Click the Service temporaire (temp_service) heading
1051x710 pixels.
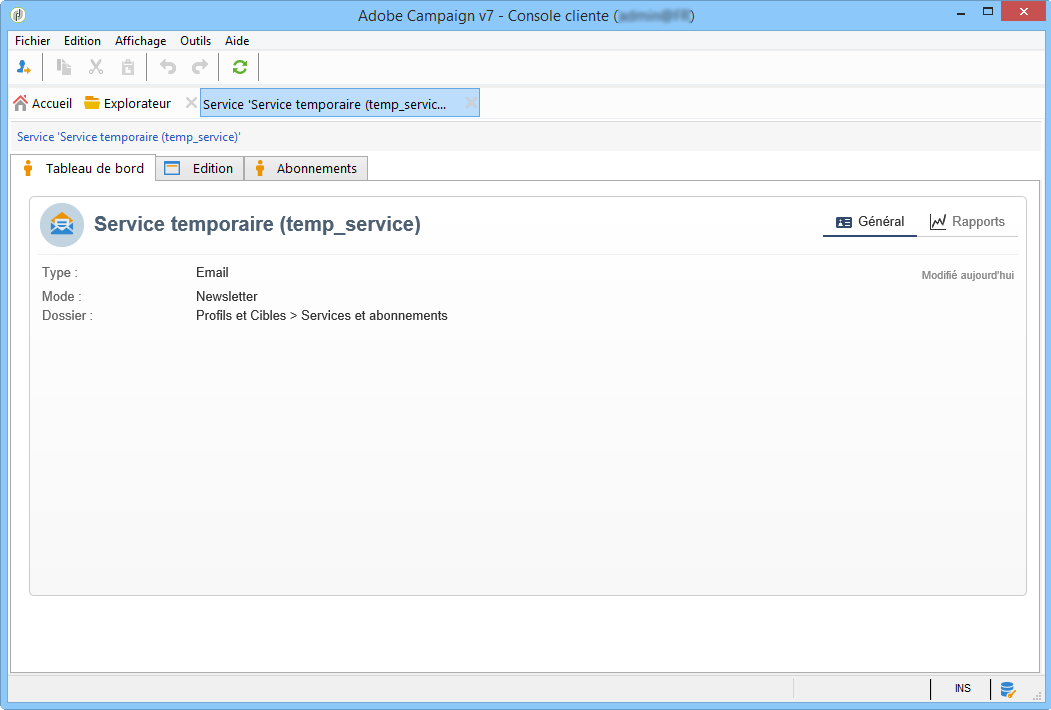(x=257, y=224)
